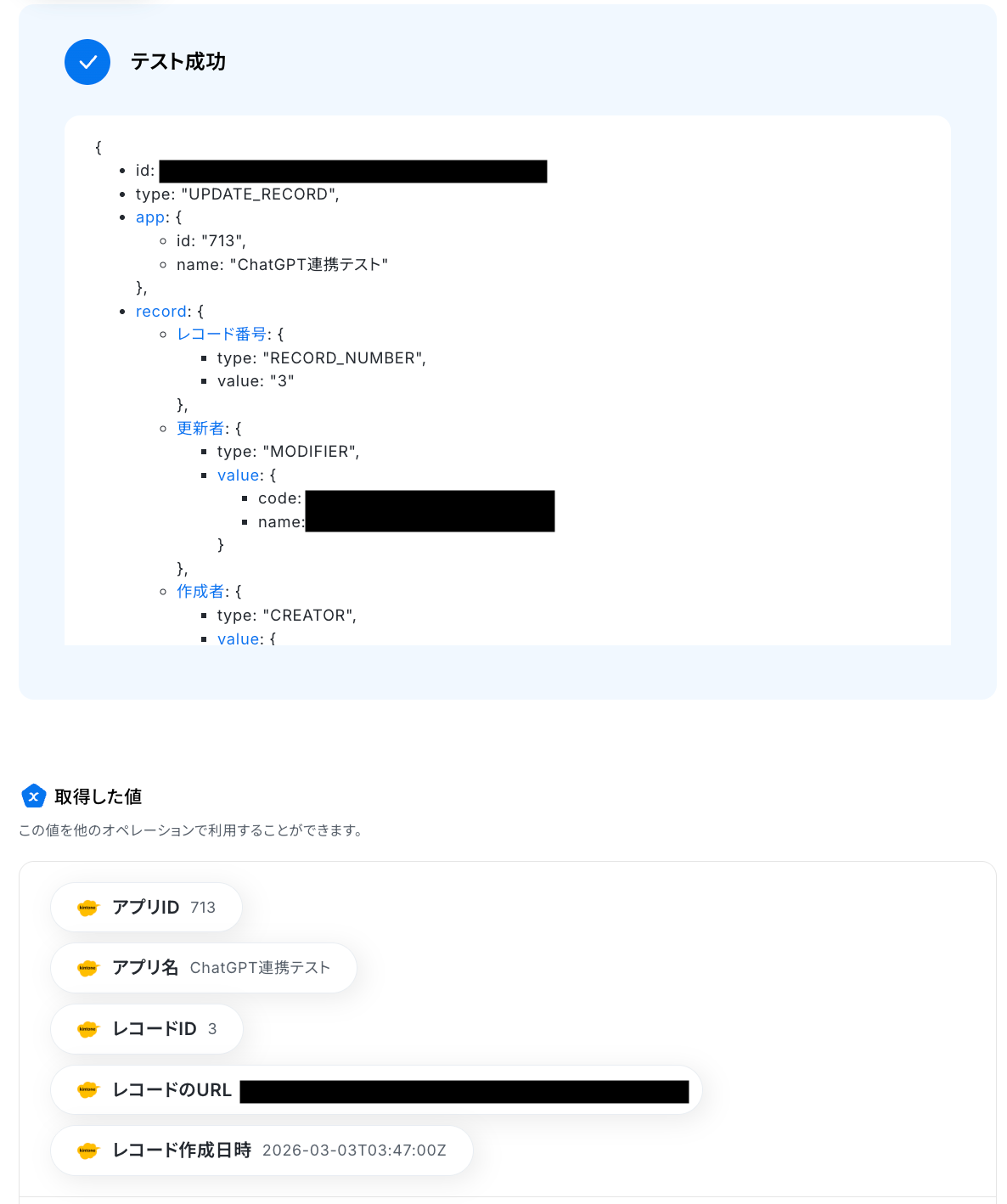Image resolution: width=1007 pixels, height=1204 pixels.
Task: Click the UPDATE_RECORD type line
Action: 237,194
